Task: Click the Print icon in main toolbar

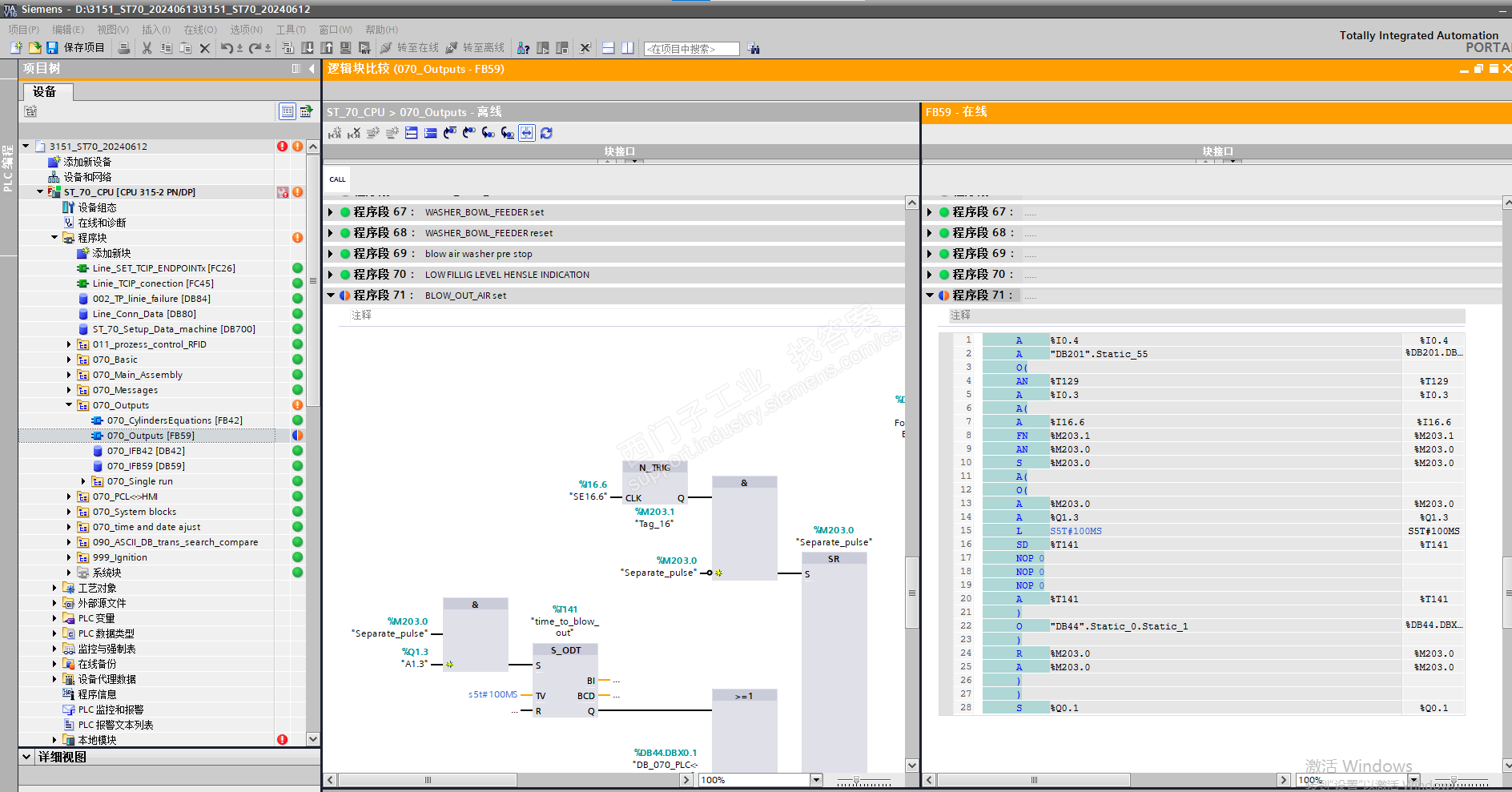Action: (x=124, y=48)
